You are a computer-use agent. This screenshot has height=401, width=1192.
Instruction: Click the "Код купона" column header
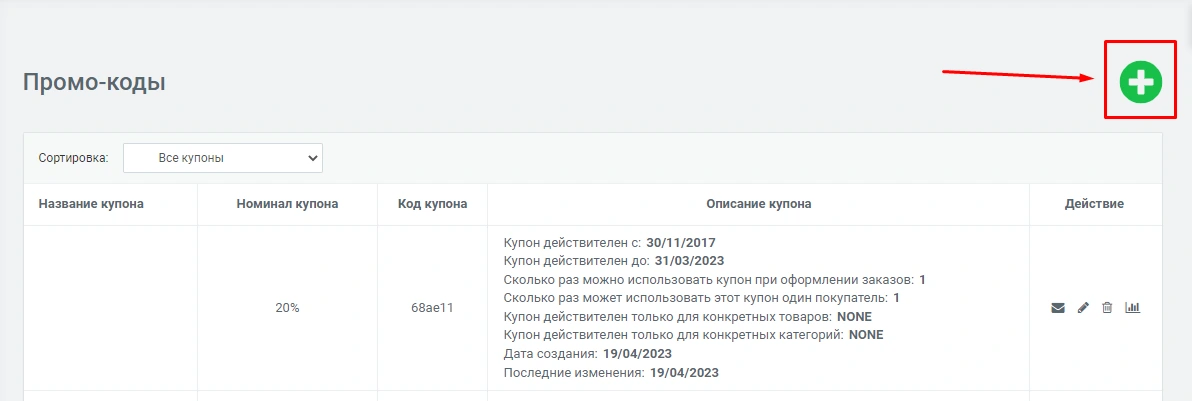[x=432, y=204]
